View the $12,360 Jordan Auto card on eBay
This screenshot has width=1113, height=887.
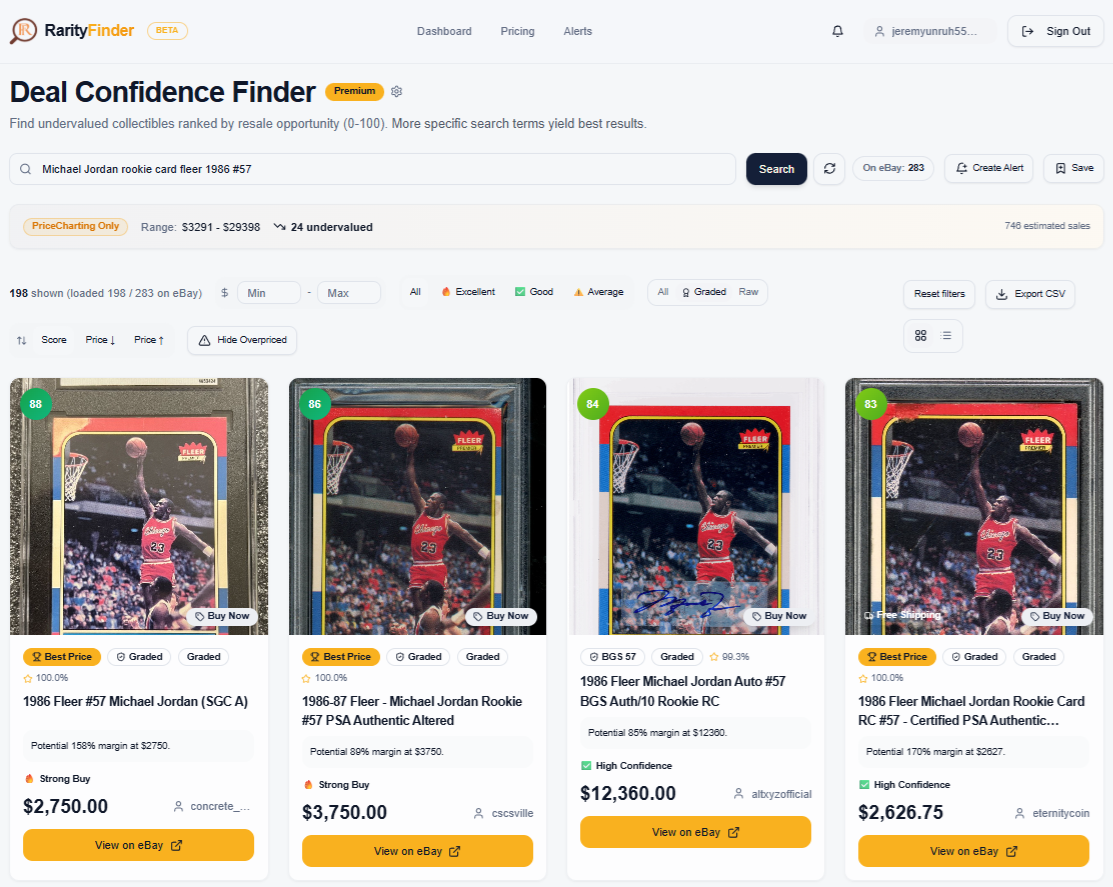pos(695,831)
